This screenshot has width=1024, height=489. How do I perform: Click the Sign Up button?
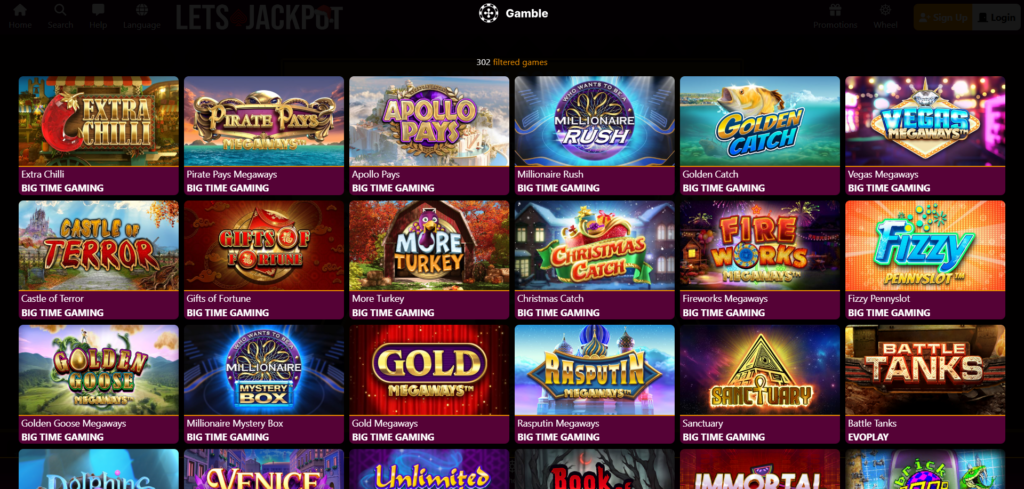click(943, 17)
